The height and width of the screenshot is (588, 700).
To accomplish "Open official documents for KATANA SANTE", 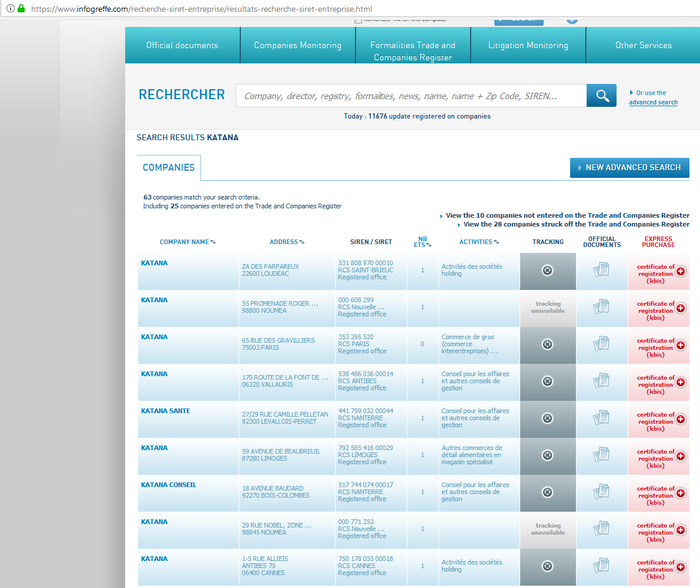I will click(x=601, y=418).
